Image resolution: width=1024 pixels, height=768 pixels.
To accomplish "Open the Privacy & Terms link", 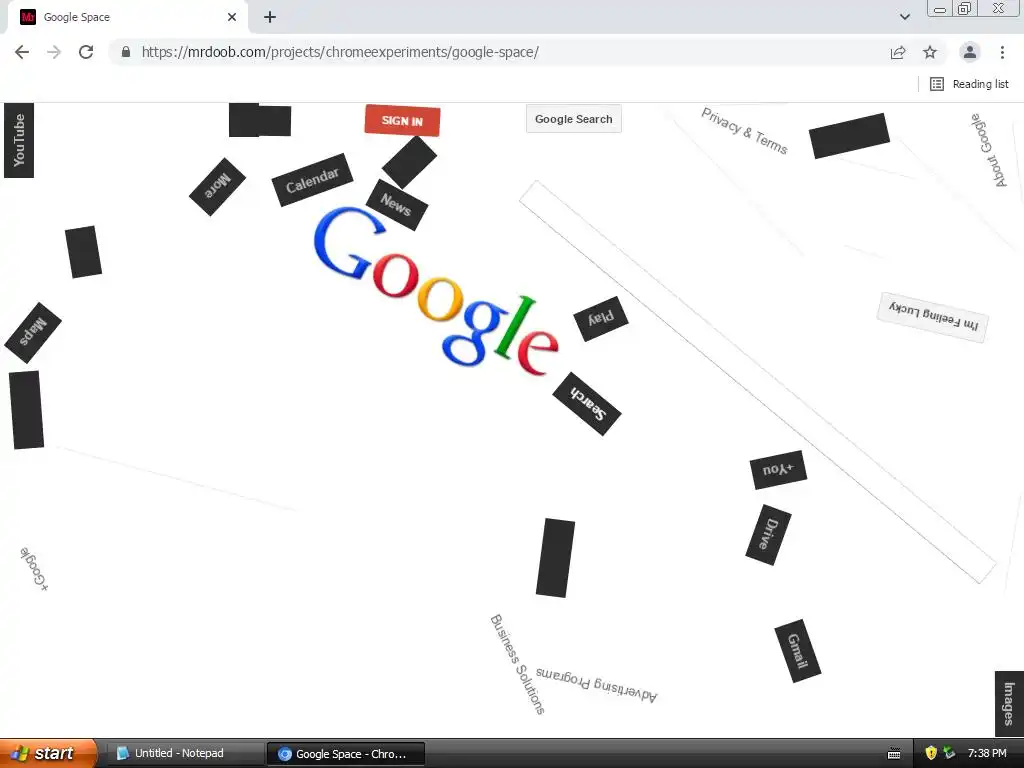I will (744, 131).
